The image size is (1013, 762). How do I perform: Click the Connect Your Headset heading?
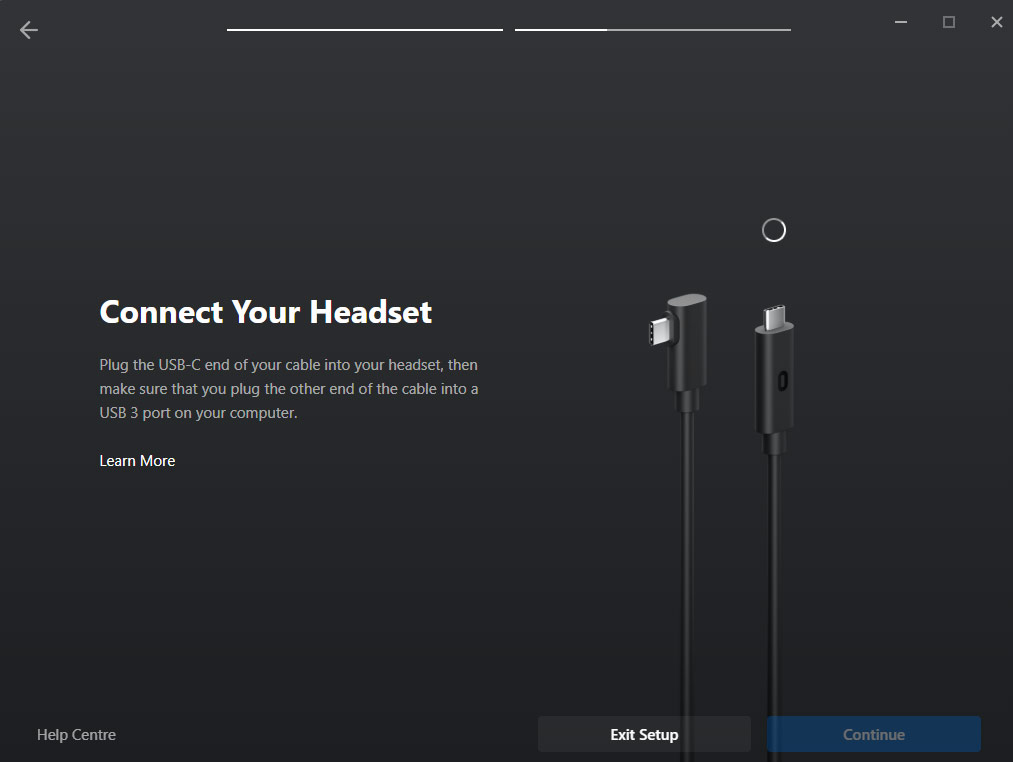(266, 312)
